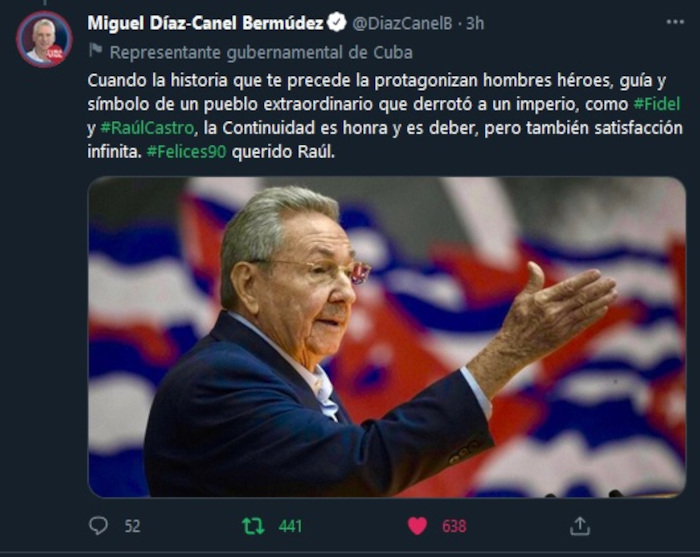Open Miguel Díaz-Canel profile avatar

44,39
